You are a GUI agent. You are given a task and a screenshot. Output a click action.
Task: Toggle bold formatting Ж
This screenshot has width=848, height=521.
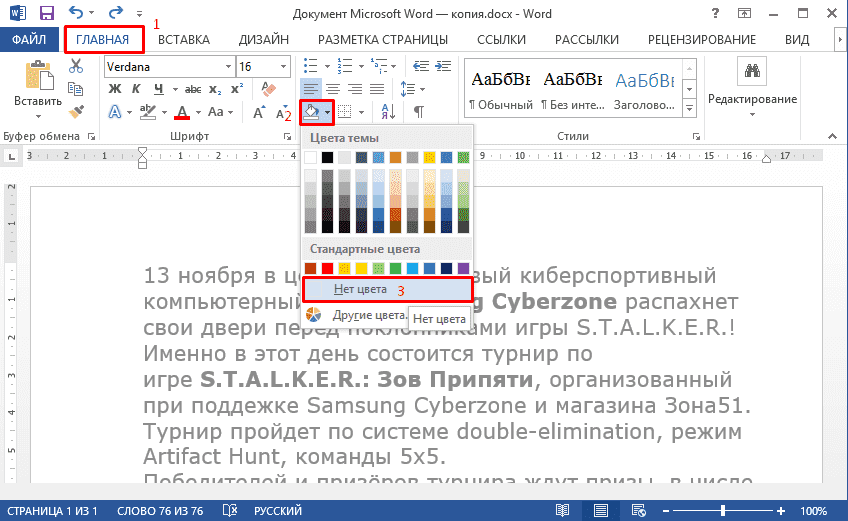coord(115,89)
